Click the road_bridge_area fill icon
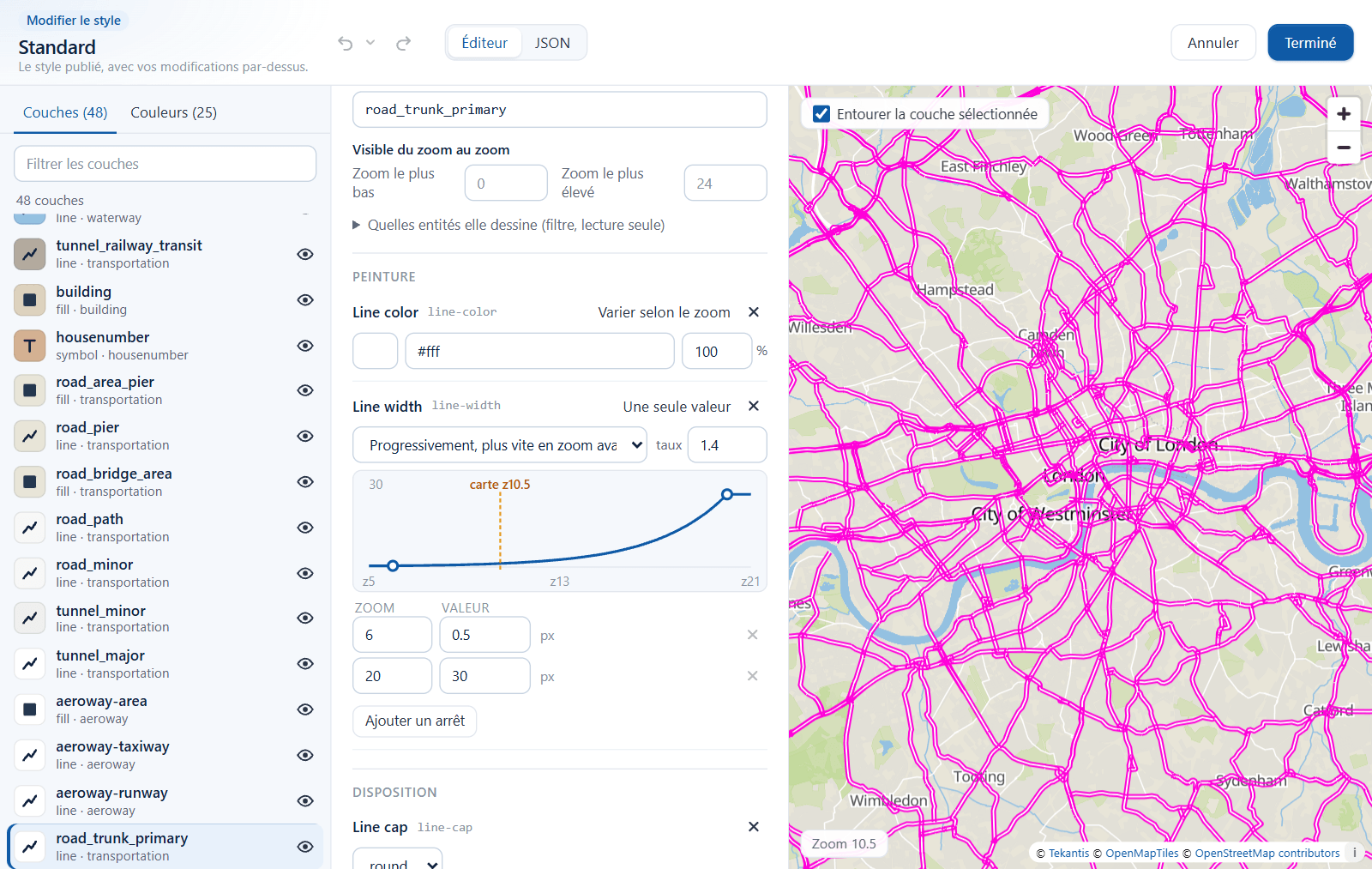The width and height of the screenshot is (1372, 869). coord(30,482)
